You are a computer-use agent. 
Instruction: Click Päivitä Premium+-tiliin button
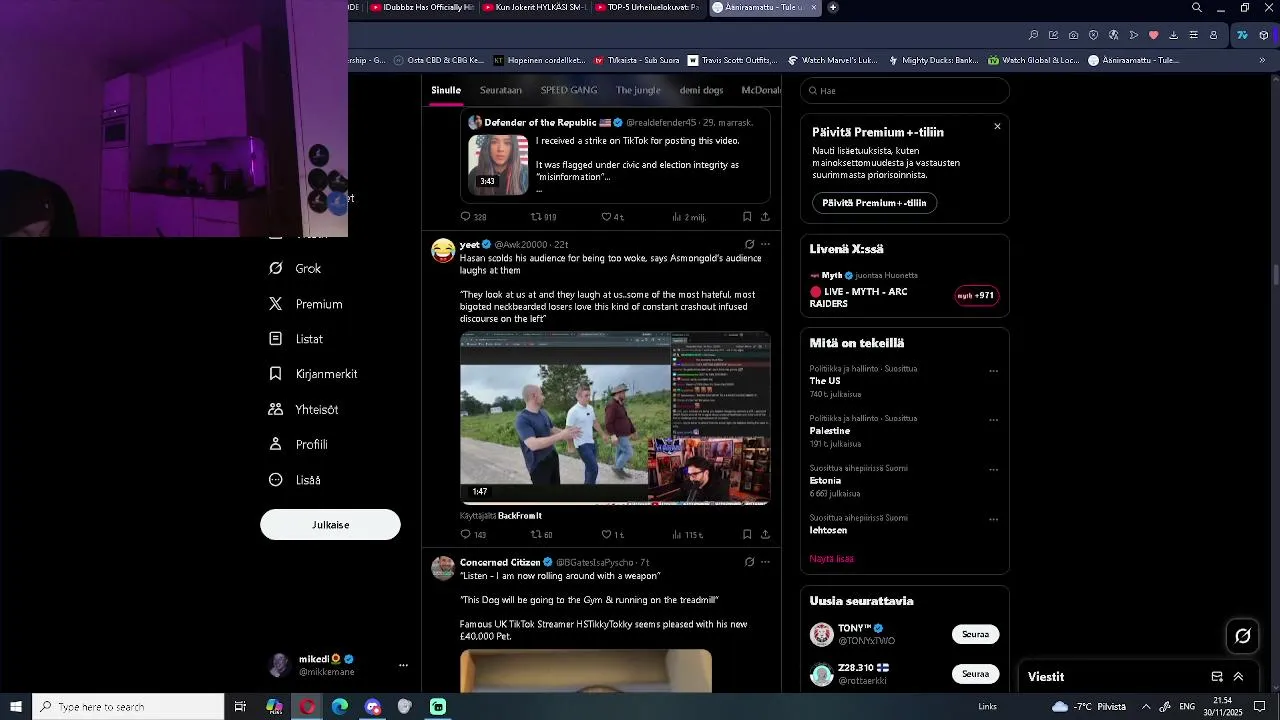874,203
